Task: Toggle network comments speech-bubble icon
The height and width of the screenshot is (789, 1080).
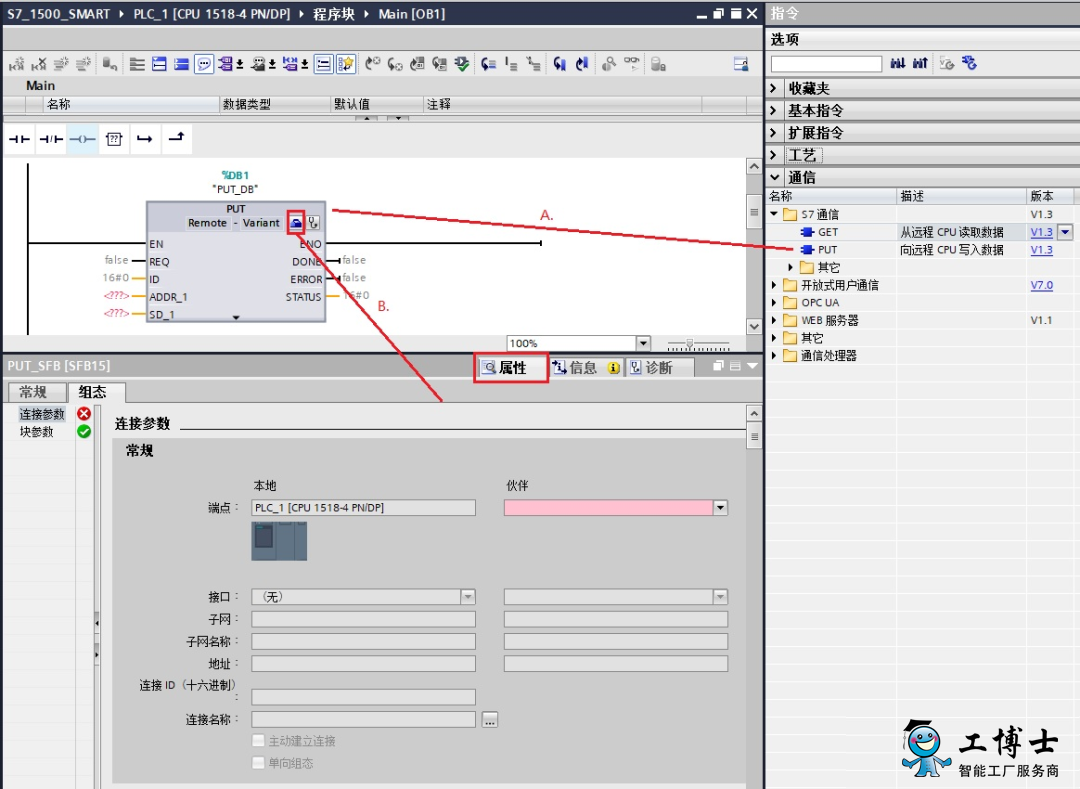Action: 204,64
